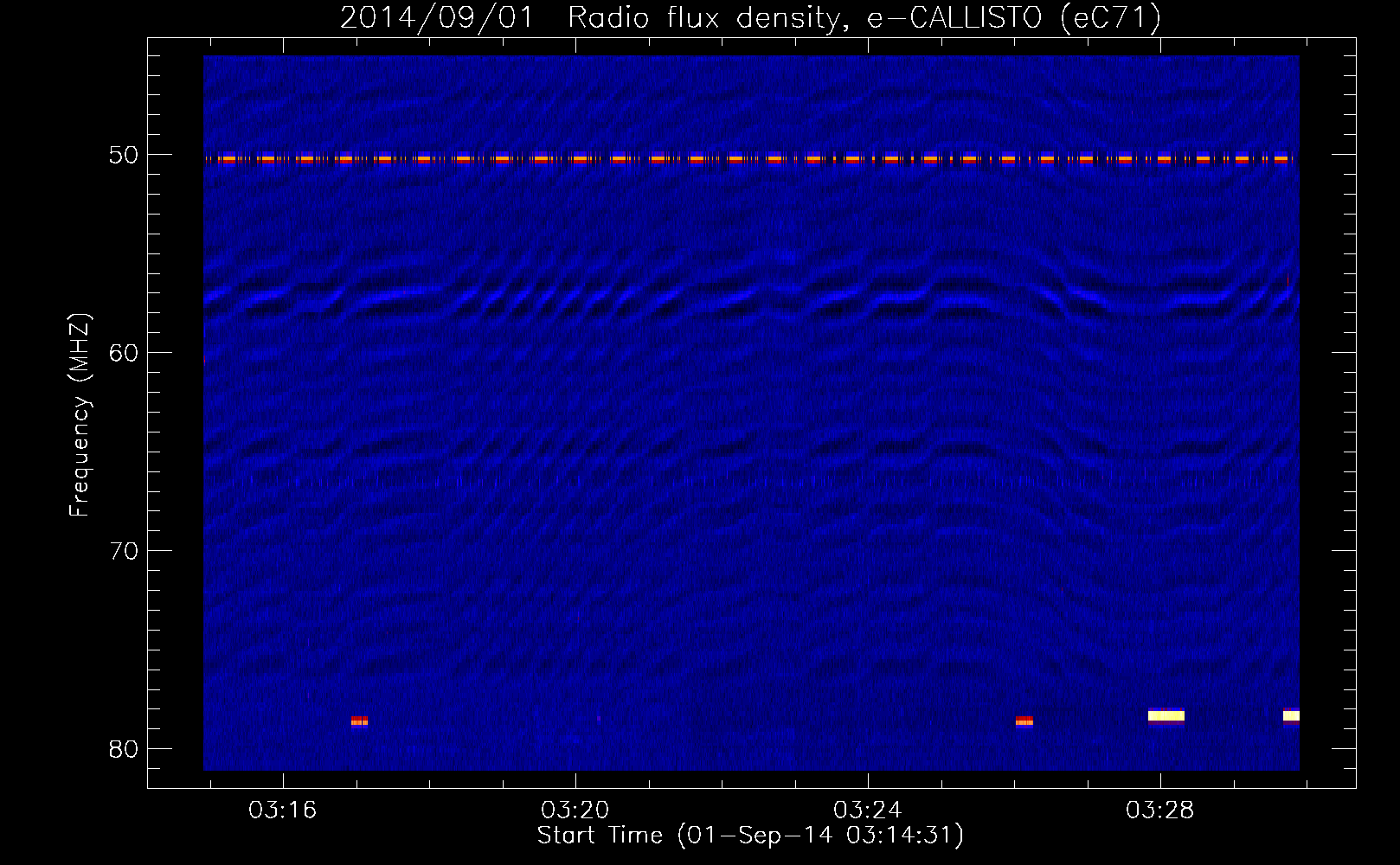Click the 'Start Time (01-Sep-14 03:14:31)' label
Image resolution: width=1400 pixels, height=865 pixels.
(x=750, y=836)
